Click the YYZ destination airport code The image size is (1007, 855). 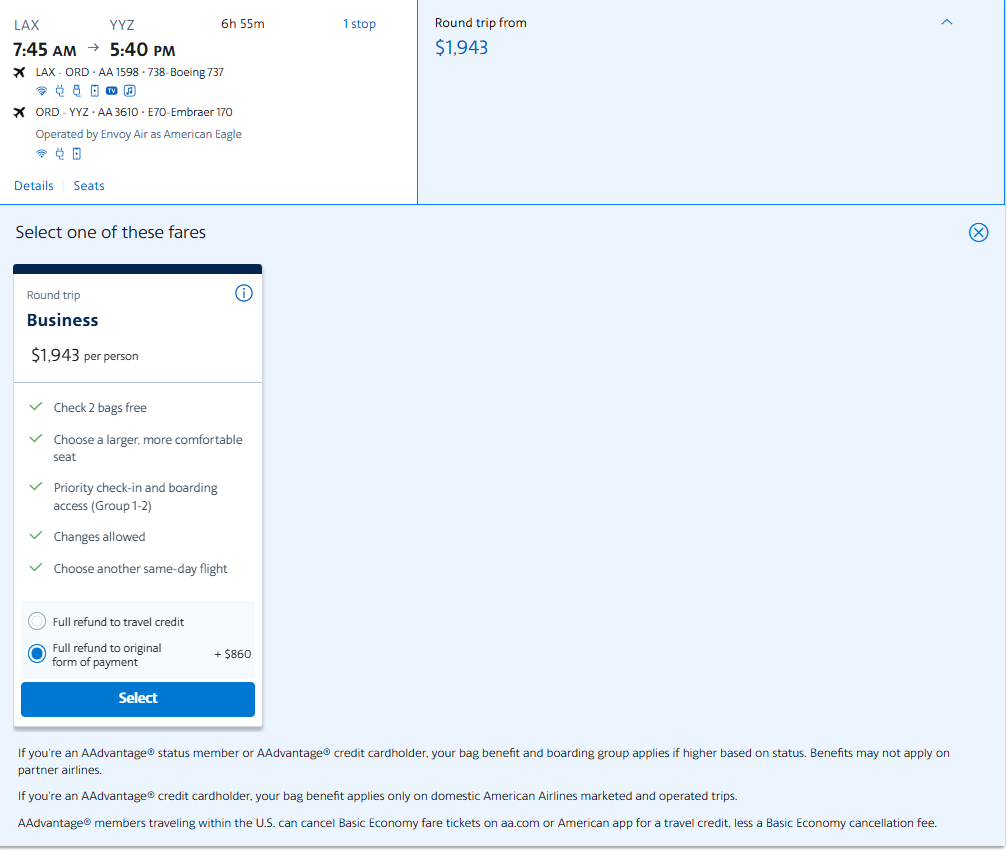122,25
